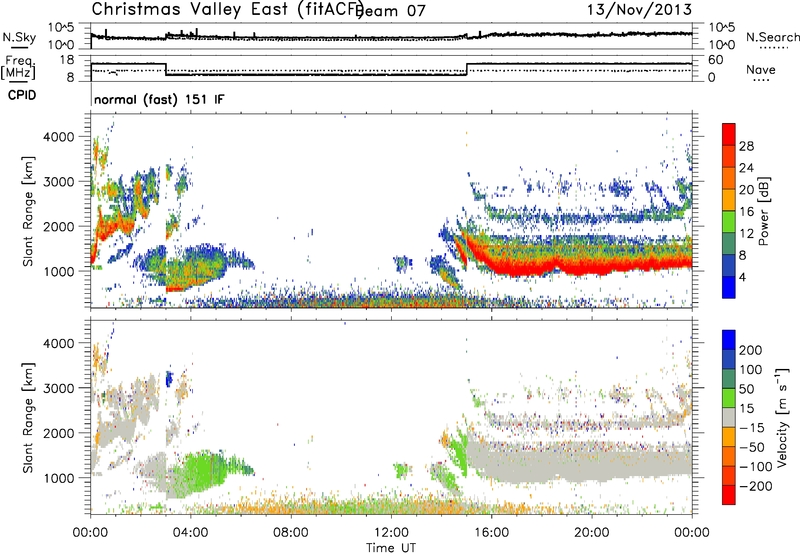Click 'Slant Range [km]' label of power panel
Image resolution: width=800 pixels, height=554 pixels.
(x=28, y=211)
